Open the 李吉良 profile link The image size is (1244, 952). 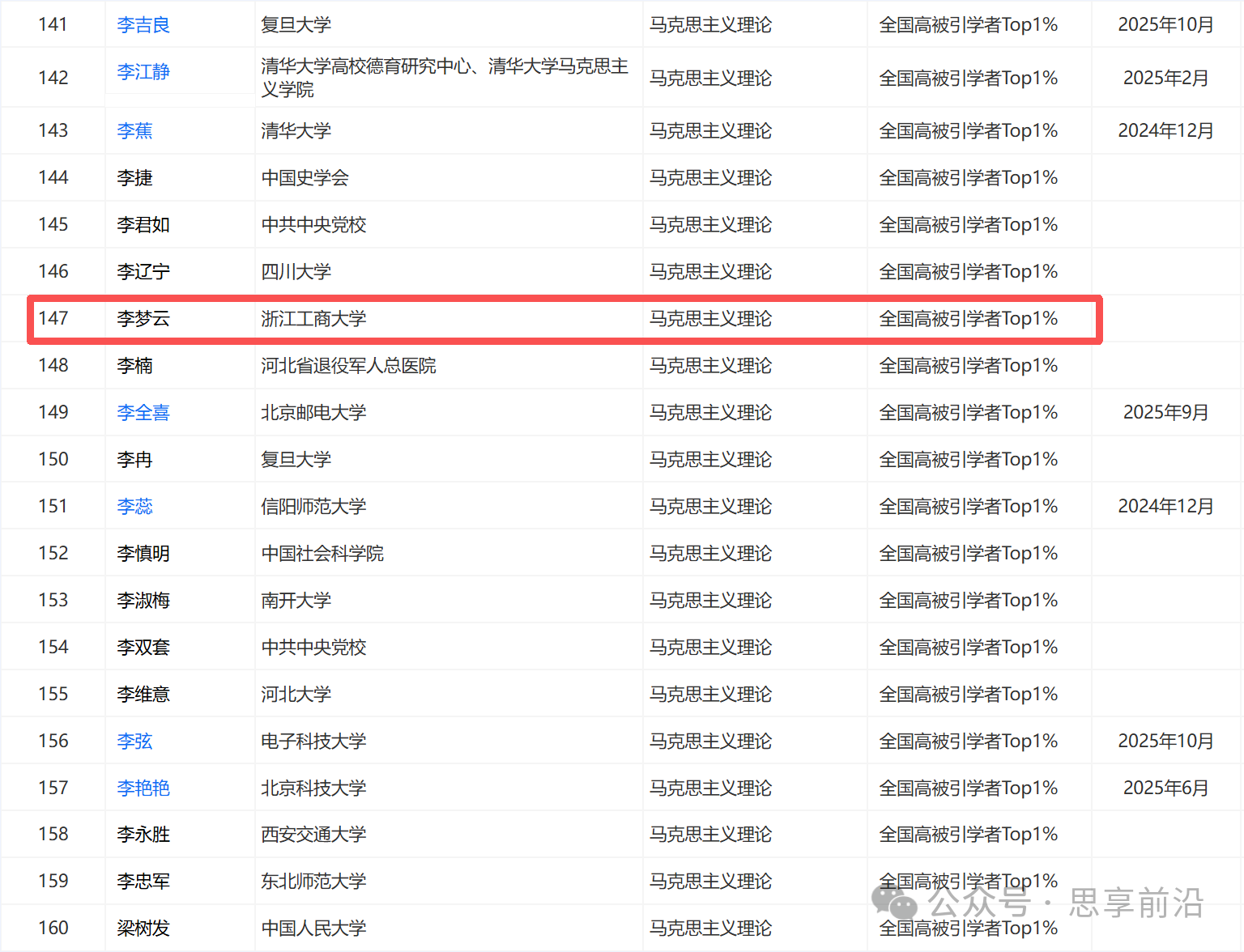click(x=143, y=25)
